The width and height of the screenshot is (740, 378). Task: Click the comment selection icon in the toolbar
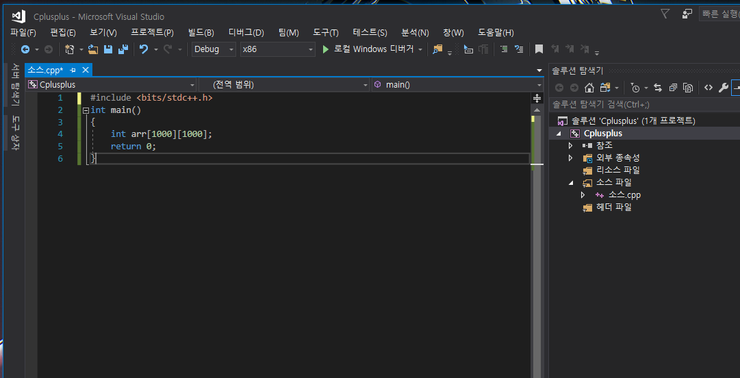pos(504,49)
